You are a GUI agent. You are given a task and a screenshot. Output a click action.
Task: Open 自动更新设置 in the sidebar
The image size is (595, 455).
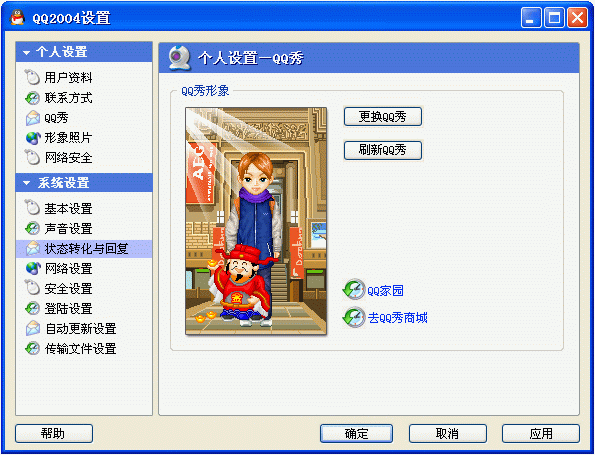tap(80, 329)
